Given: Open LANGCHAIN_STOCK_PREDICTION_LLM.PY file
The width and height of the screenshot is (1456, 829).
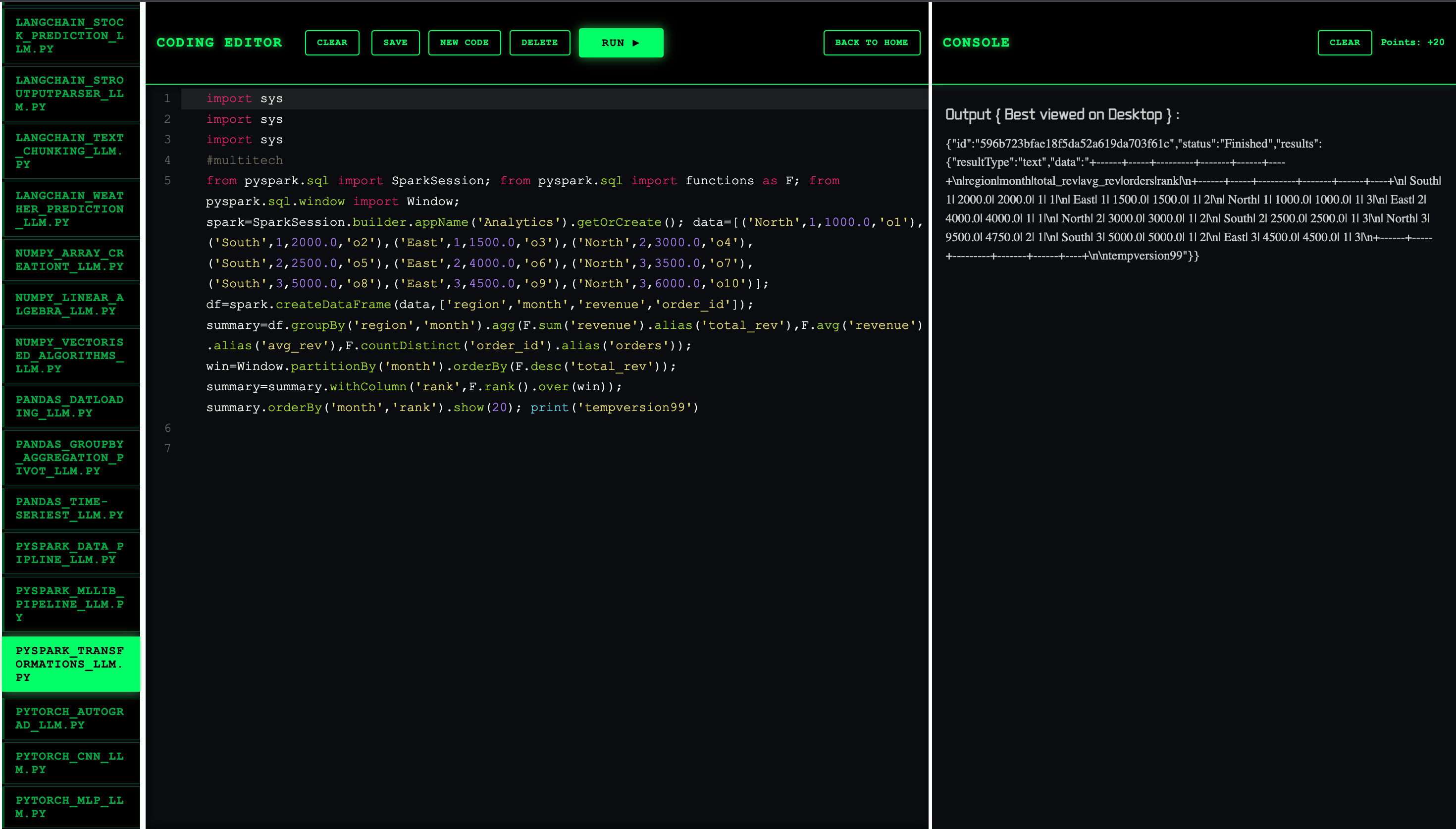Looking at the screenshot, I should coord(71,35).
